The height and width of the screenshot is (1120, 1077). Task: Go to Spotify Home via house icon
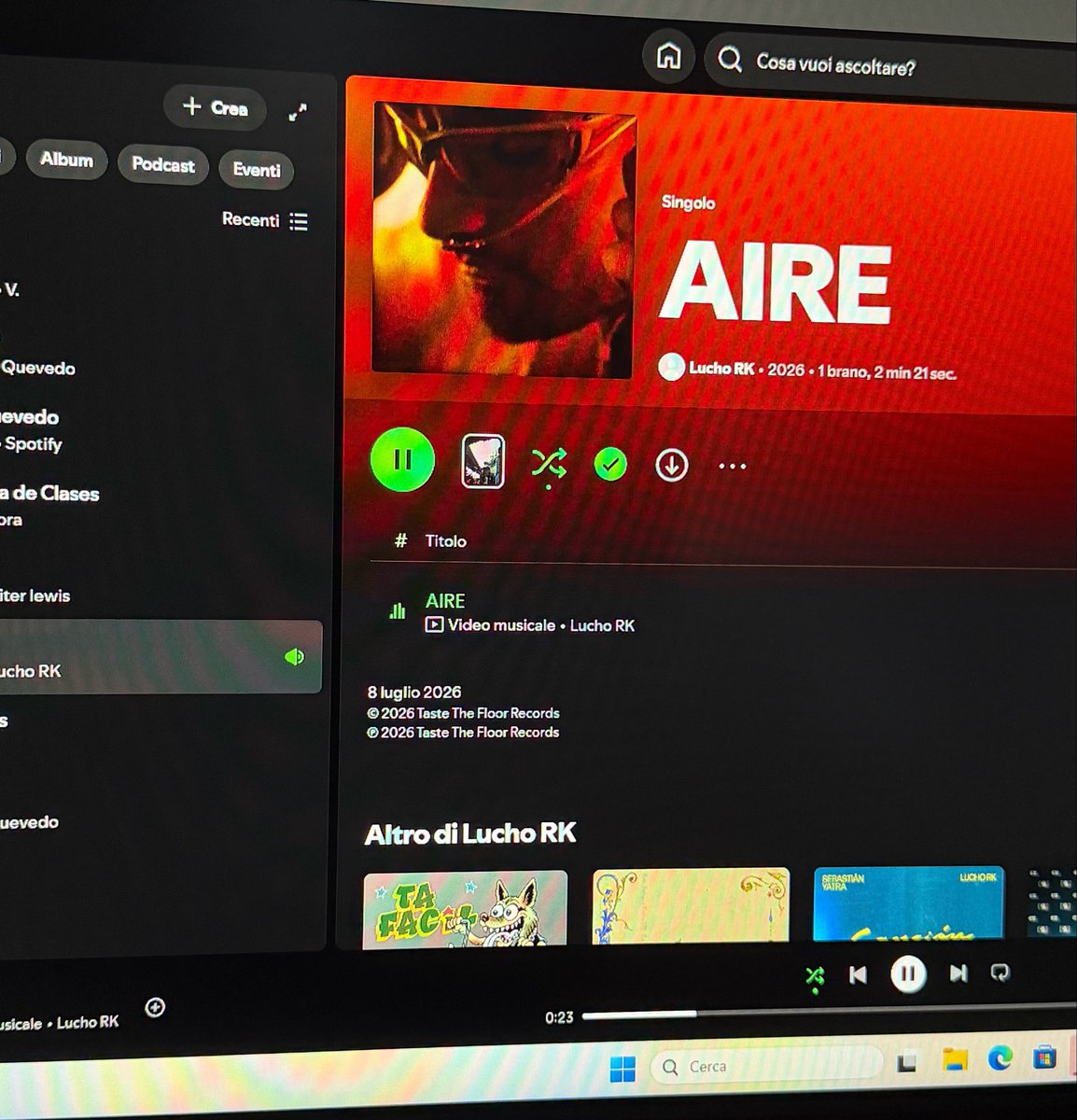[668, 56]
